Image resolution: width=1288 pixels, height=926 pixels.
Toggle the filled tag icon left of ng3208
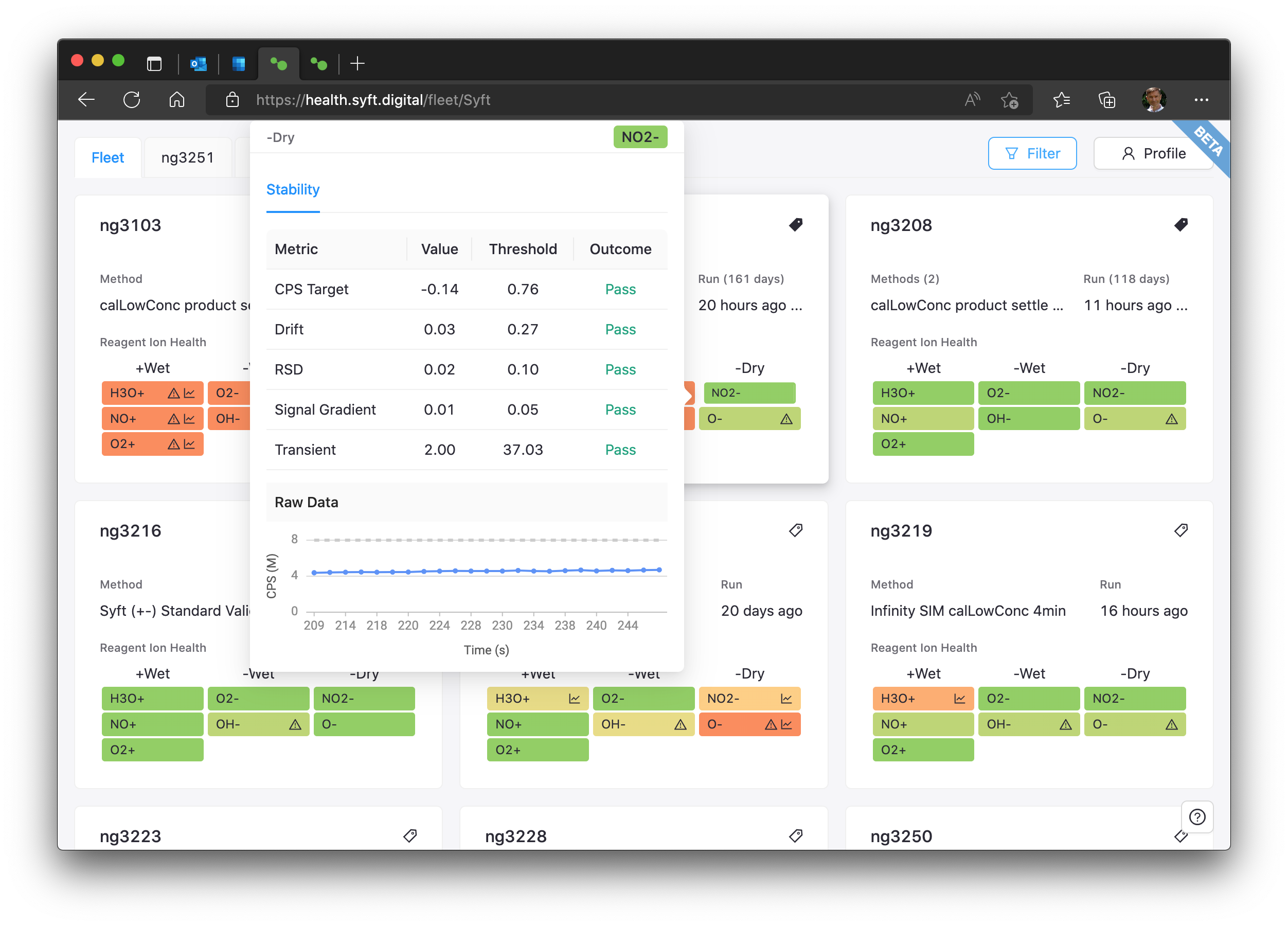pos(796,225)
